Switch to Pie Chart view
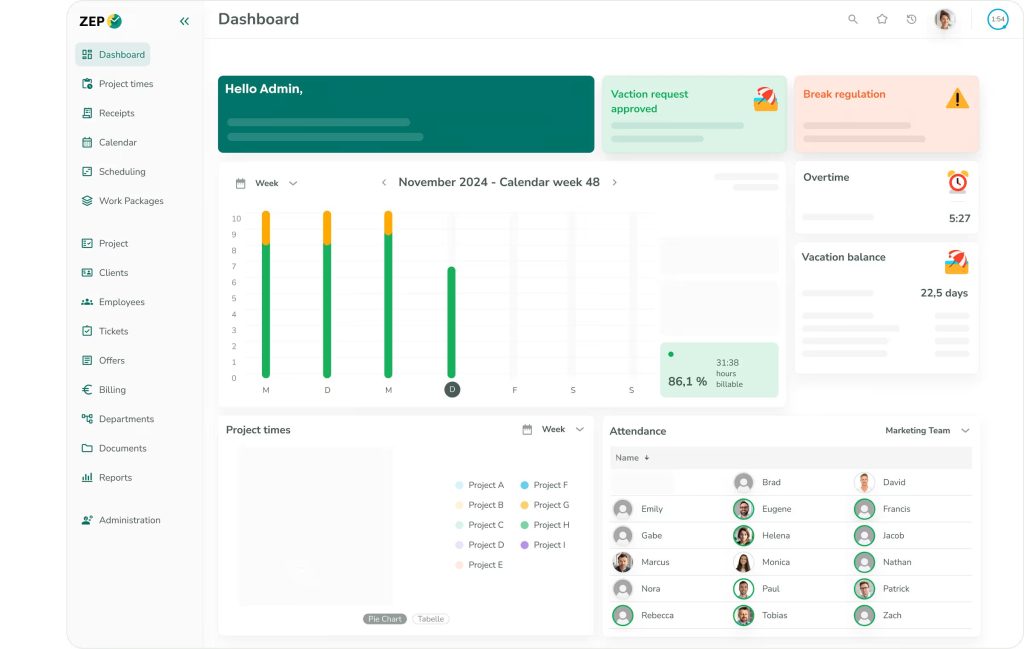 point(385,619)
